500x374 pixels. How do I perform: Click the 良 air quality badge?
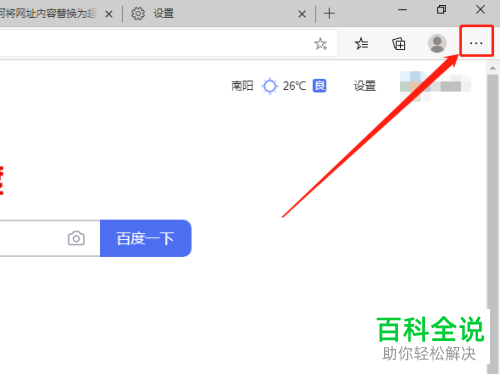point(319,86)
